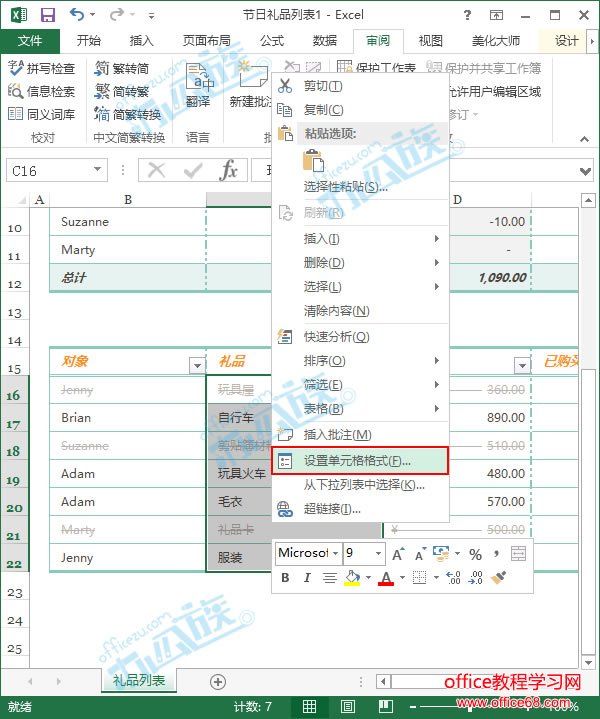
Task: Apply Comma Style from mini toolbar
Action: [x=496, y=554]
